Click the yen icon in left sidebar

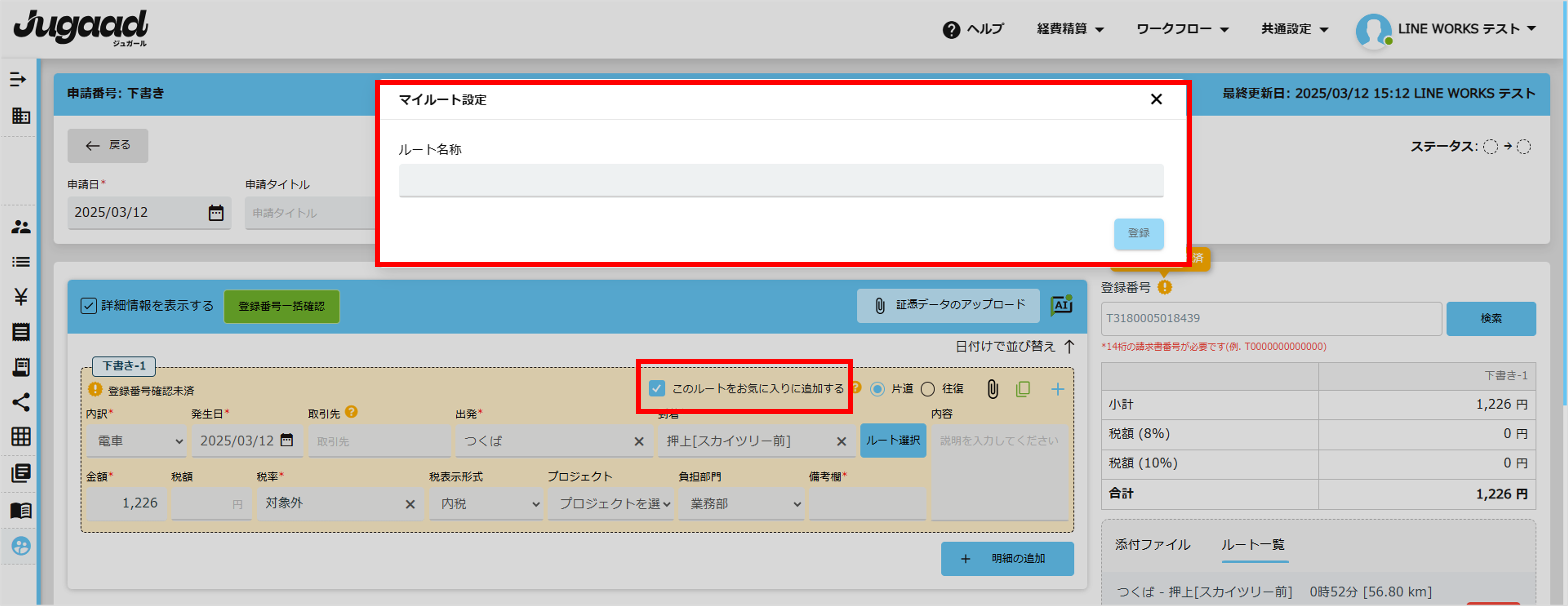click(x=21, y=297)
